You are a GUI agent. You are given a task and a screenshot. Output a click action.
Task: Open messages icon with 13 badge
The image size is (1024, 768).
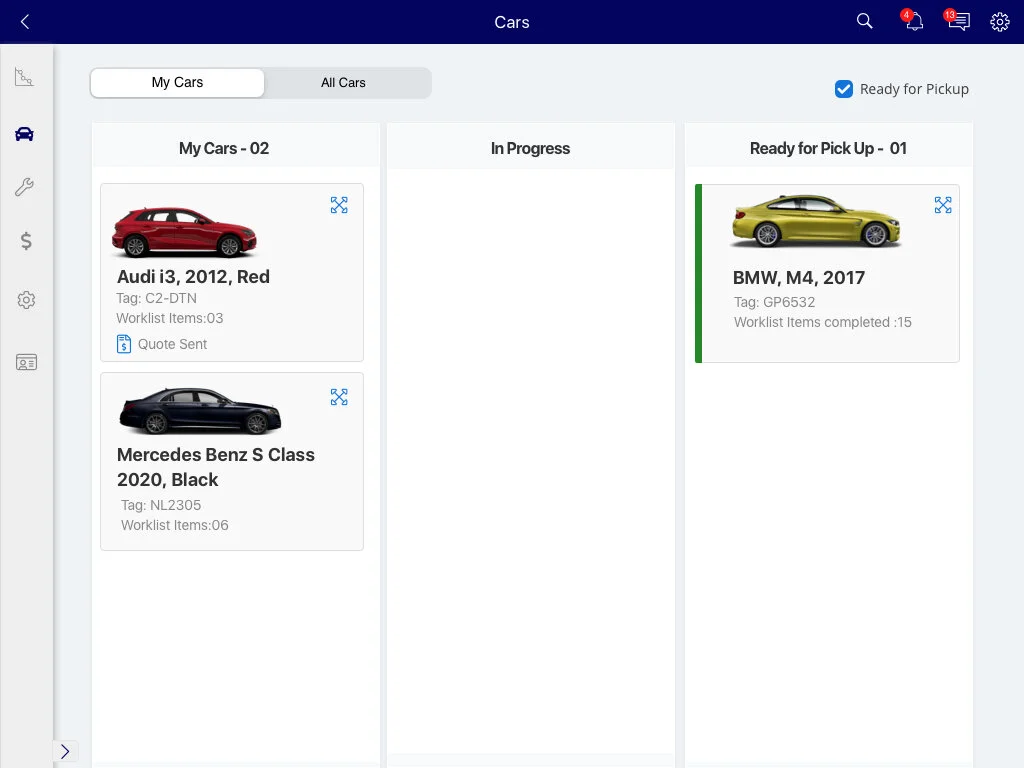point(958,21)
